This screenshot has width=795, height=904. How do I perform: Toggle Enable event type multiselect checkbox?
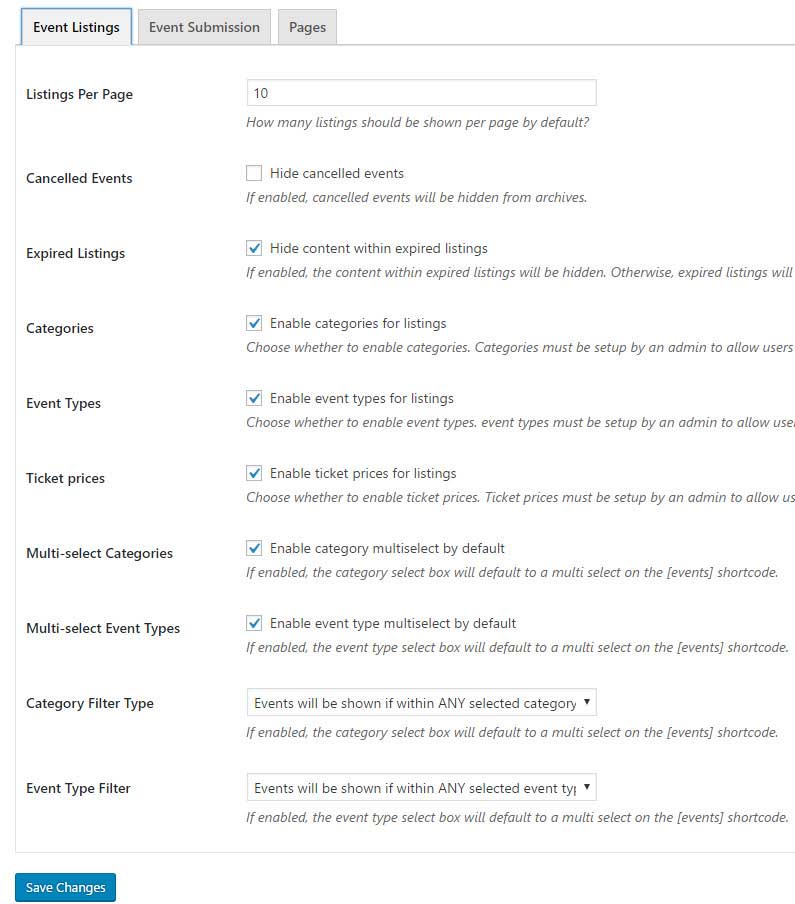[254, 623]
